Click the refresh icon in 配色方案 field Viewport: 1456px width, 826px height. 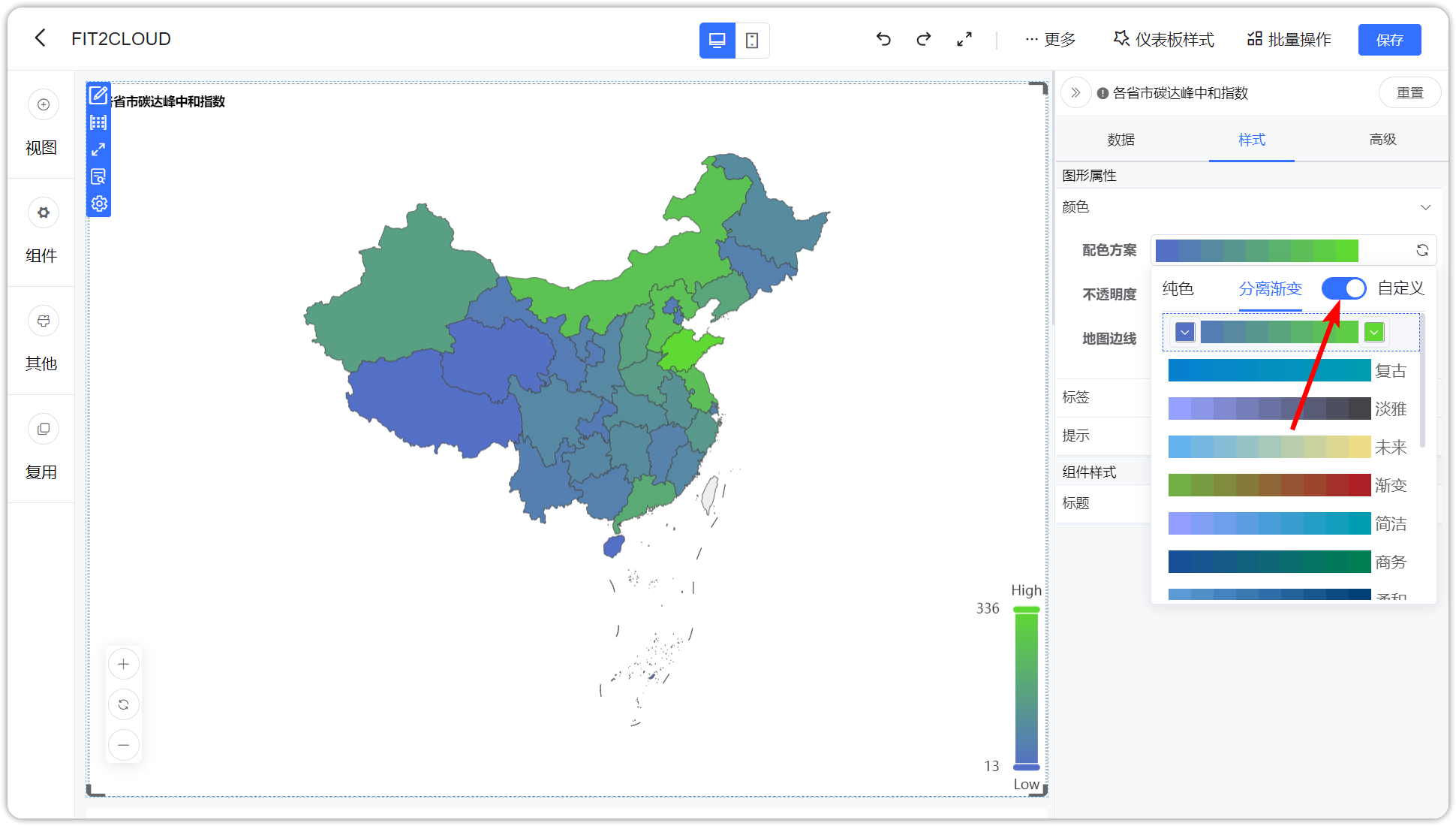(1422, 250)
